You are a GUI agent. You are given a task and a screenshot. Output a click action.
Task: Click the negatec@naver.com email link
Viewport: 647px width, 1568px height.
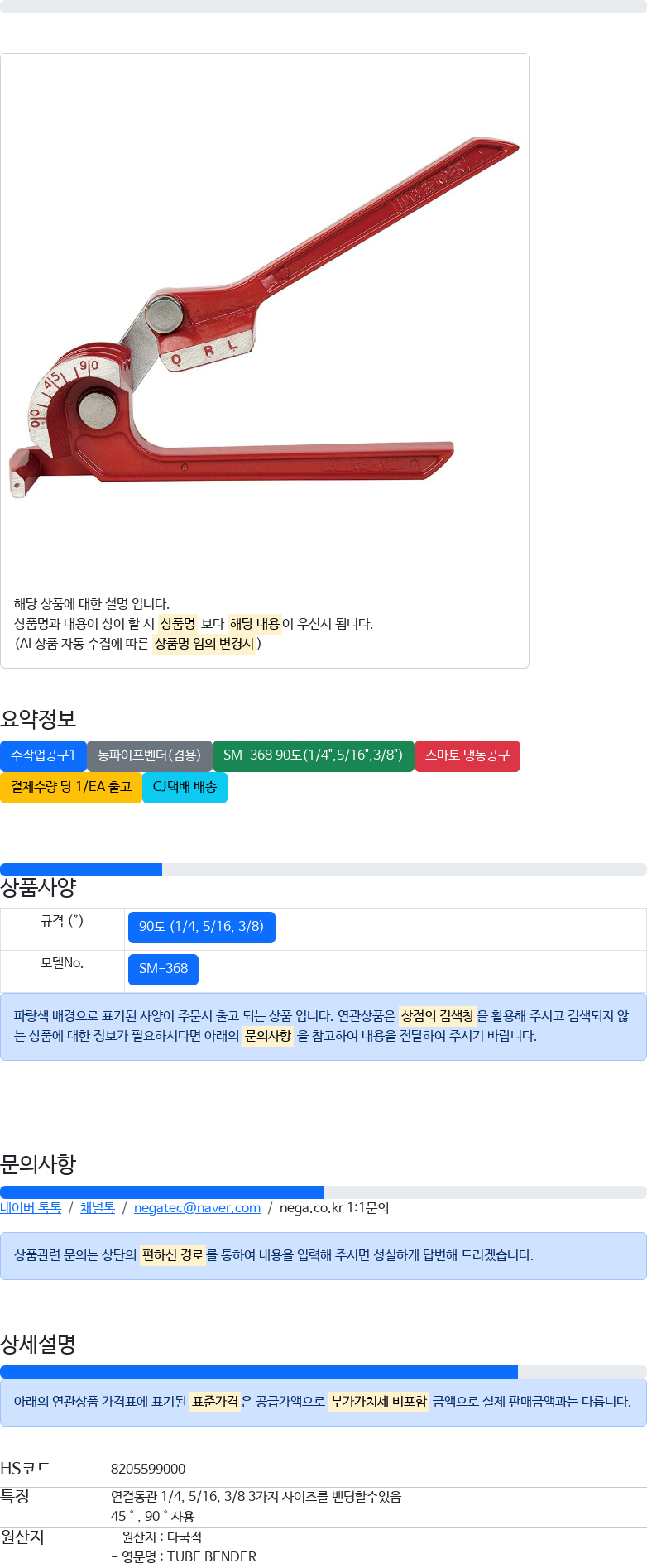(197, 1208)
